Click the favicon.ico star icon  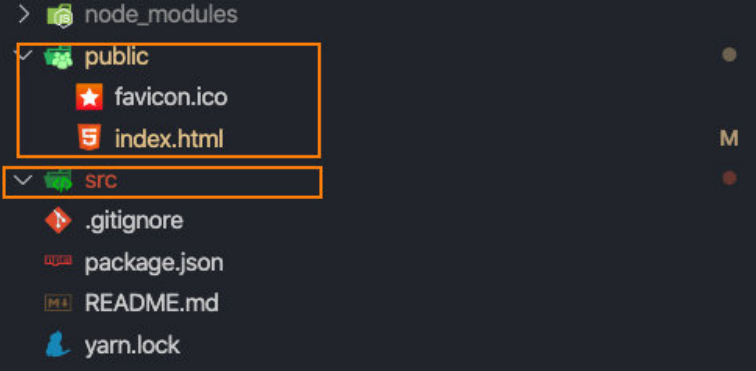coord(89,97)
